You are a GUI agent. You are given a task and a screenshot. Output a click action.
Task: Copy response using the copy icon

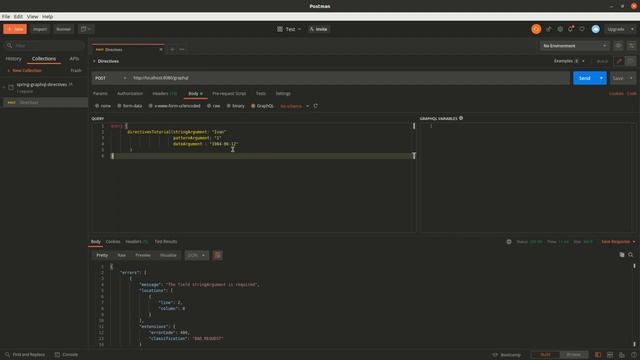622,255
